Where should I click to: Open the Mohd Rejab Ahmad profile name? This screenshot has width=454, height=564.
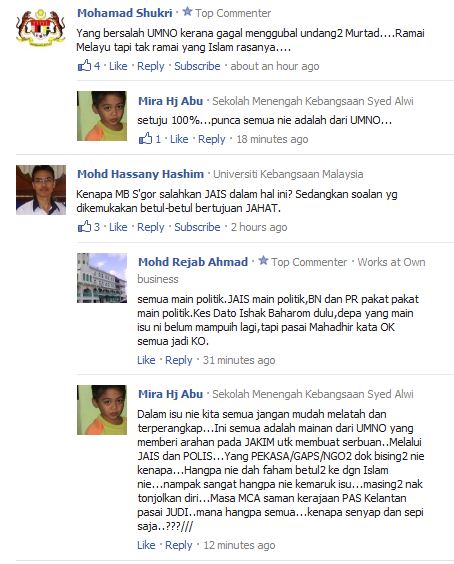193,262
